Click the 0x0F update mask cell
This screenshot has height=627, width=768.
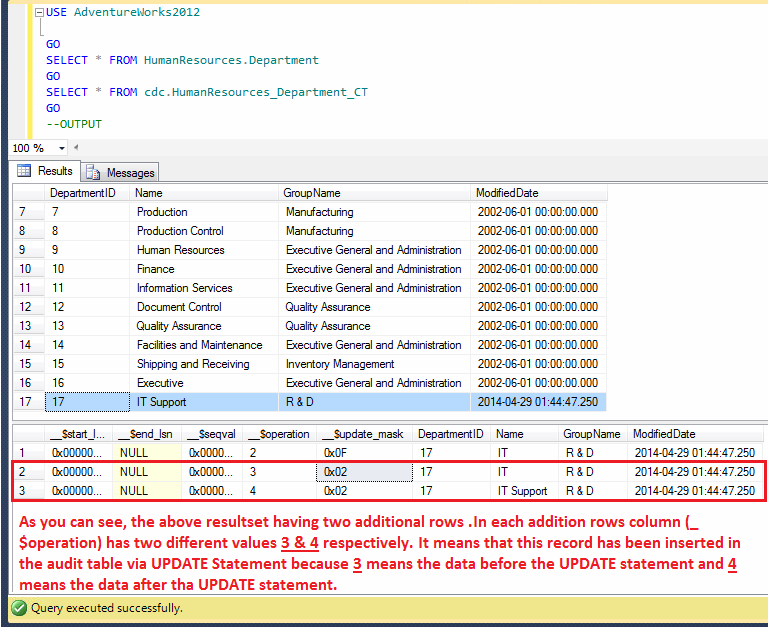pyautogui.click(x=335, y=453)
